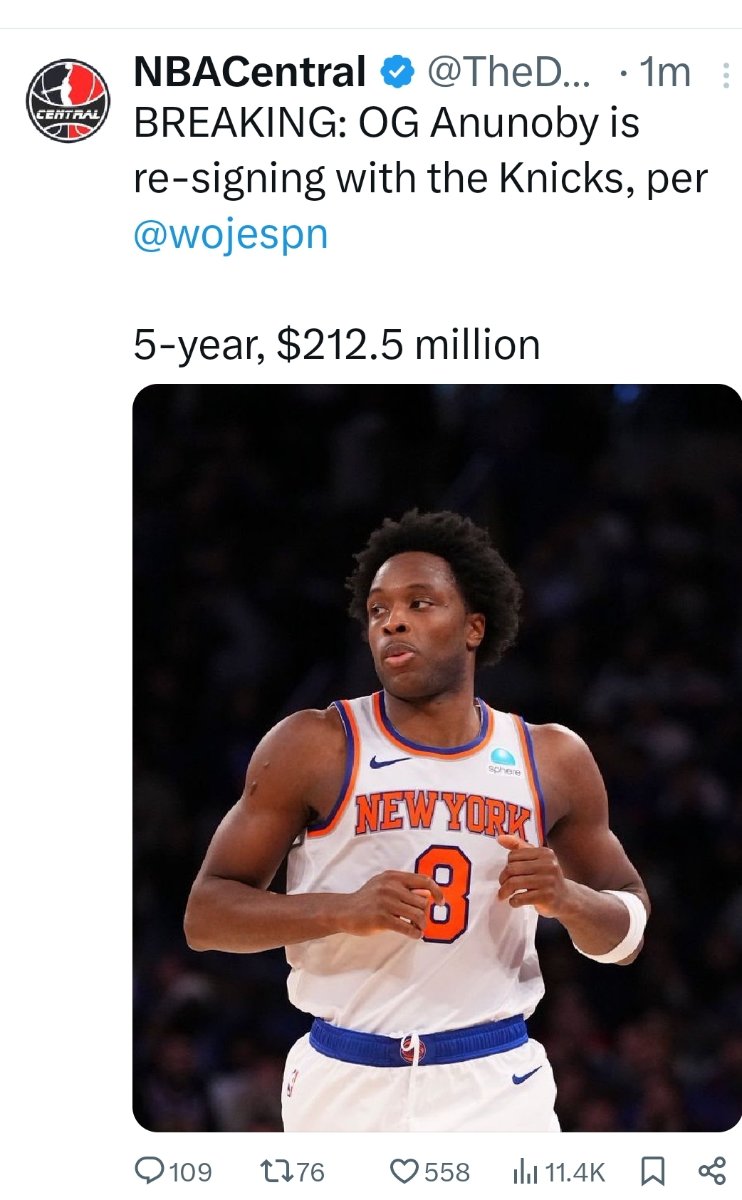Open the @wojespn mention link
Viewport: 742px width, 1200px height.
(x=231, y=237)
